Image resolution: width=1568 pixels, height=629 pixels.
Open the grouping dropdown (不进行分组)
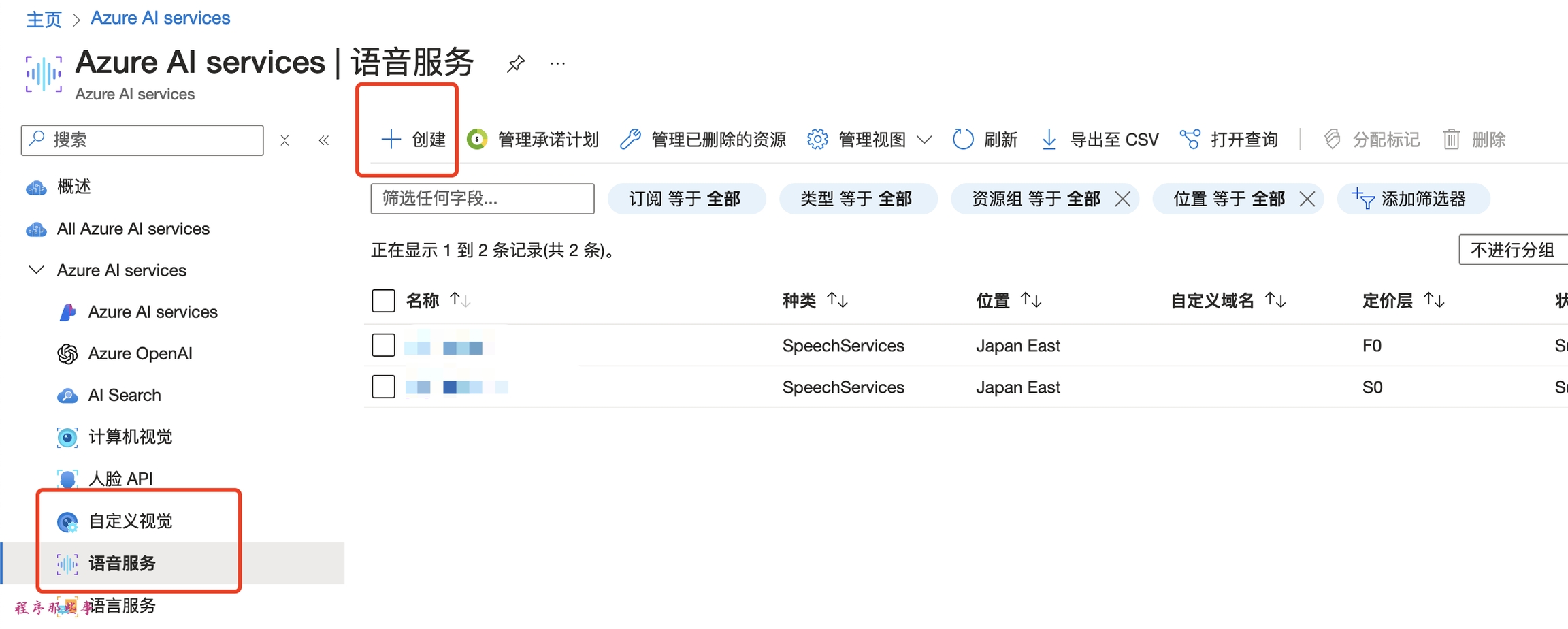click(1514, 250)
